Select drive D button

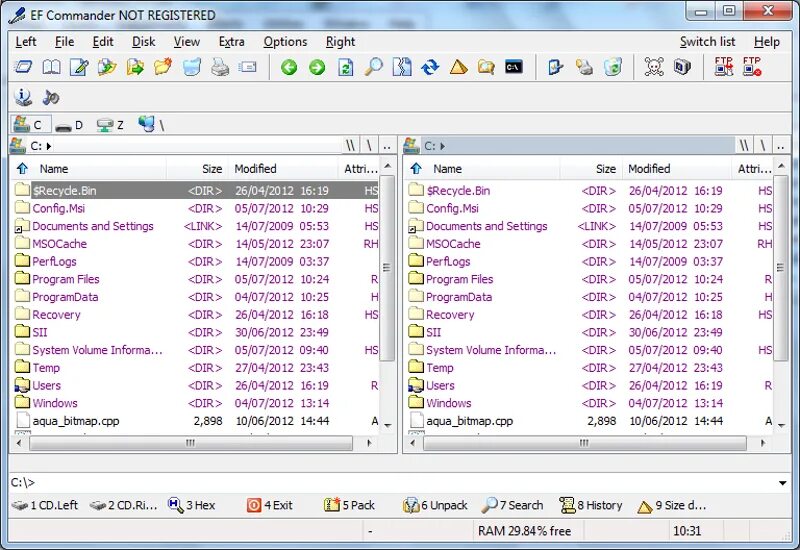pos(69,125)
